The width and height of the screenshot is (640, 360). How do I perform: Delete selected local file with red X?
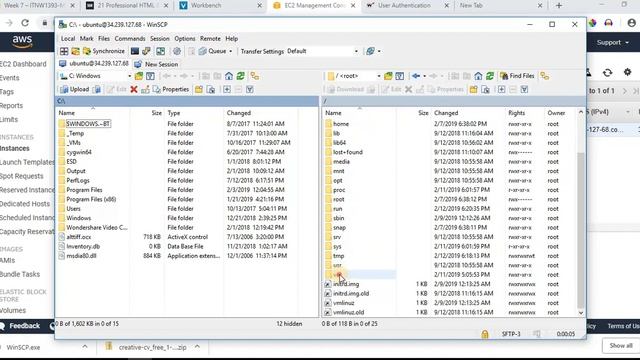pos(133,89)
